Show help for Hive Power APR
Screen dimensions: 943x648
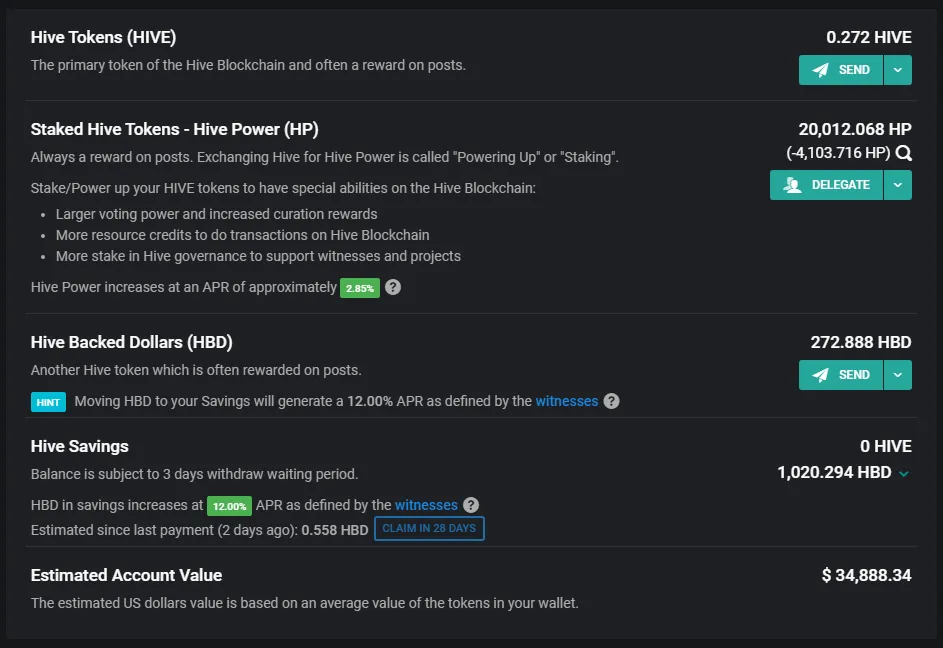(393, 287)
